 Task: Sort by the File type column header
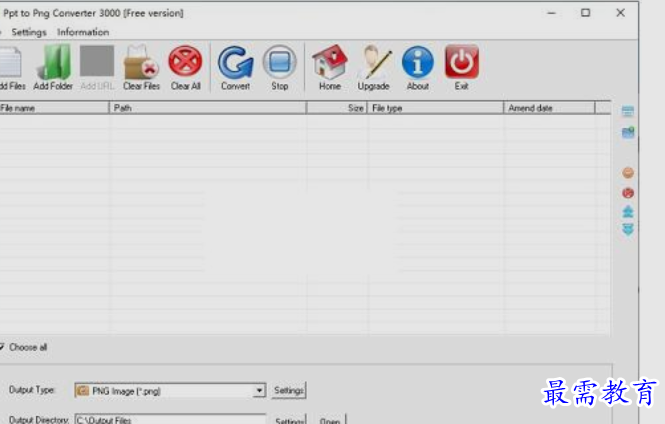436,108
